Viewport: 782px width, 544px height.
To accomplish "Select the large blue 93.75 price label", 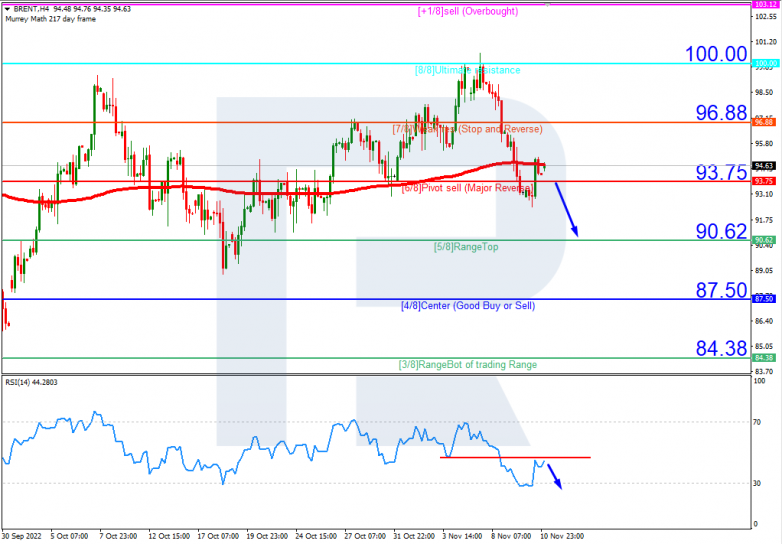I will click(722, 173).
